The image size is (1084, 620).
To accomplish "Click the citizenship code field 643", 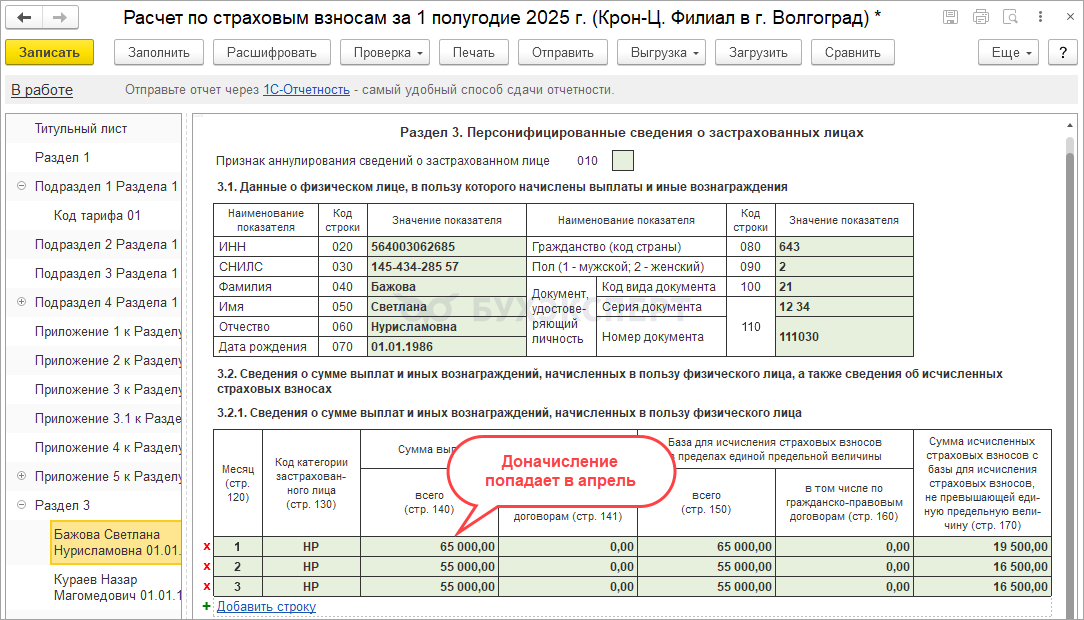I will (x=844, y=247).
